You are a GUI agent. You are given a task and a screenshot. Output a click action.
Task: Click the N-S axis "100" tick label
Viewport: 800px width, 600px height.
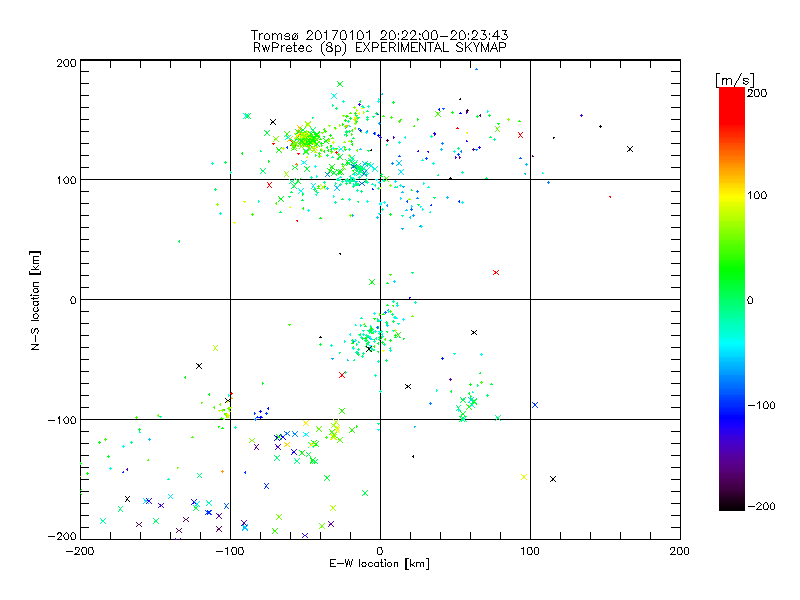click(x=66, y=180)
